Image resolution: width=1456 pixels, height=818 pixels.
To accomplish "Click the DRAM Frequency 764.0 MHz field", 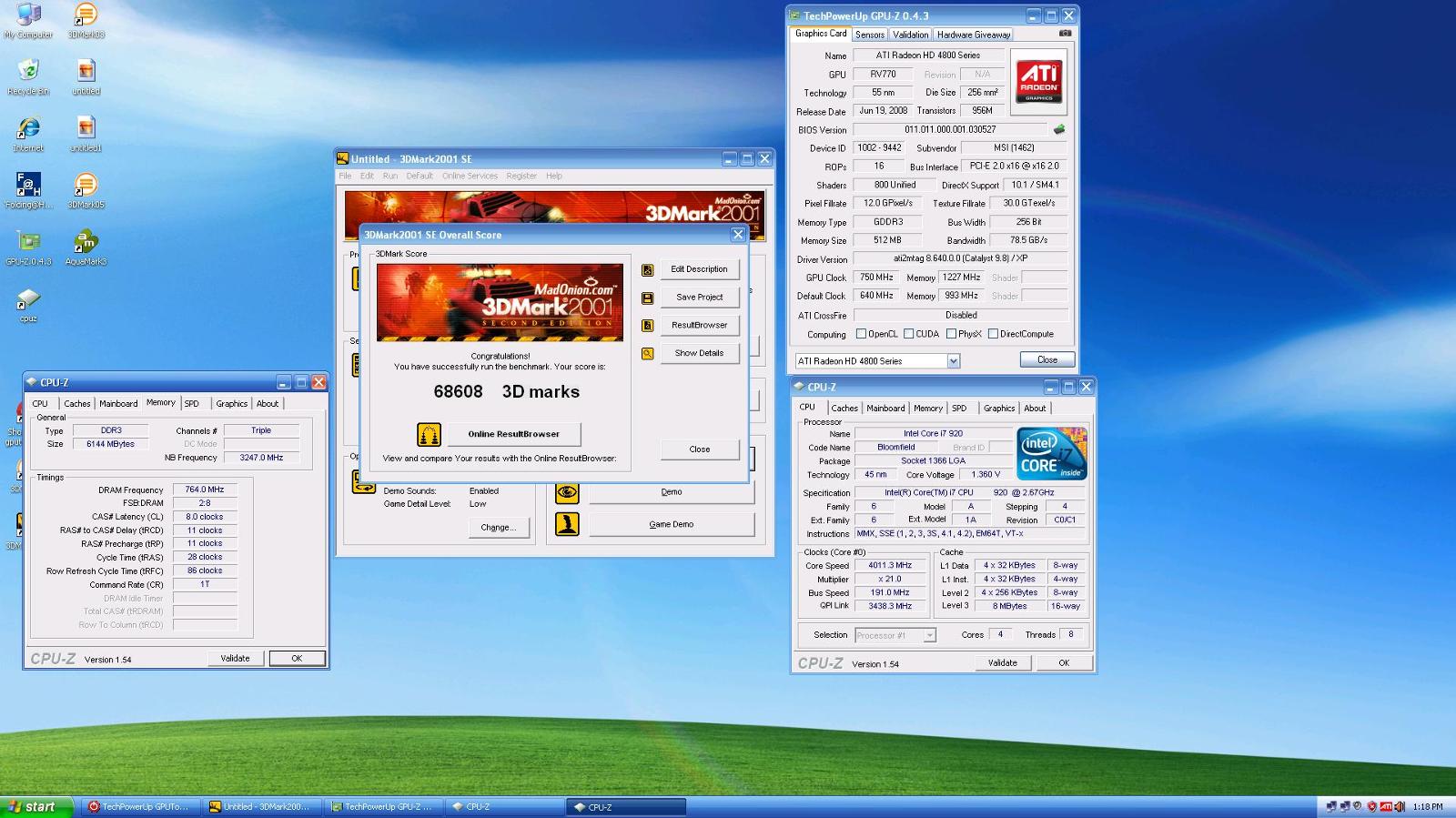I will 205,490.
